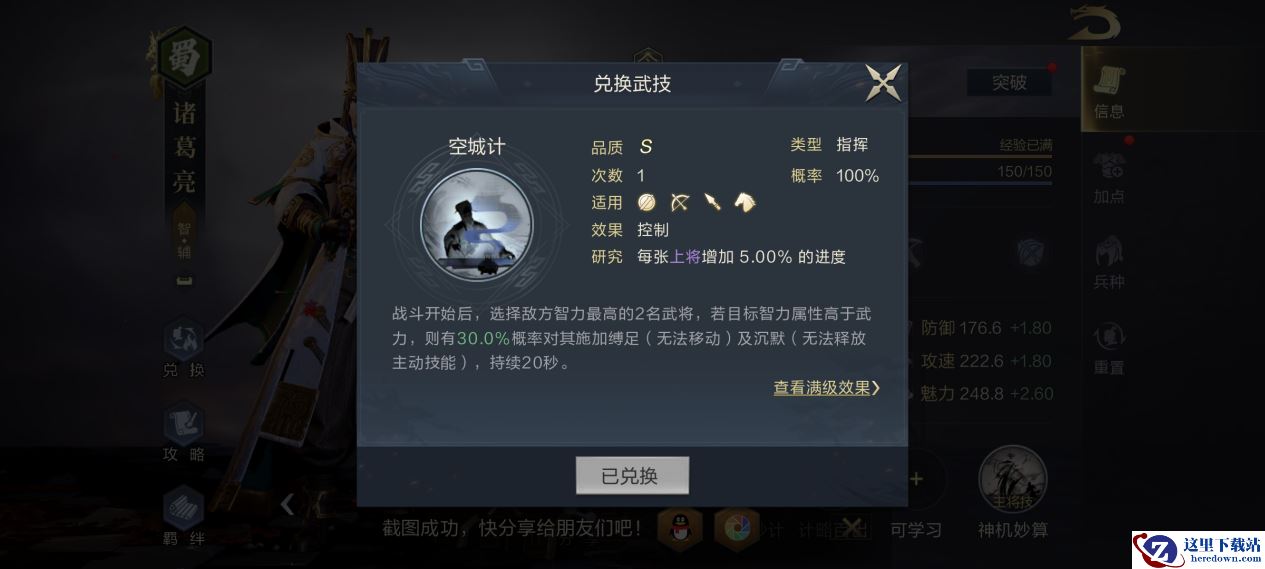Select the spear troop type icon

pos(711,202)
